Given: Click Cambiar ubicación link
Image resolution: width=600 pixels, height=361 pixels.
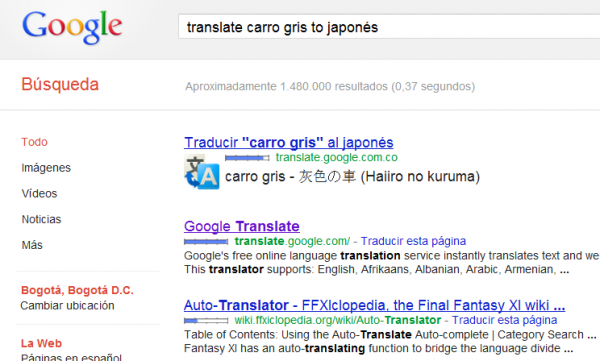Looking at the screenshot, I should click(67, 305).
